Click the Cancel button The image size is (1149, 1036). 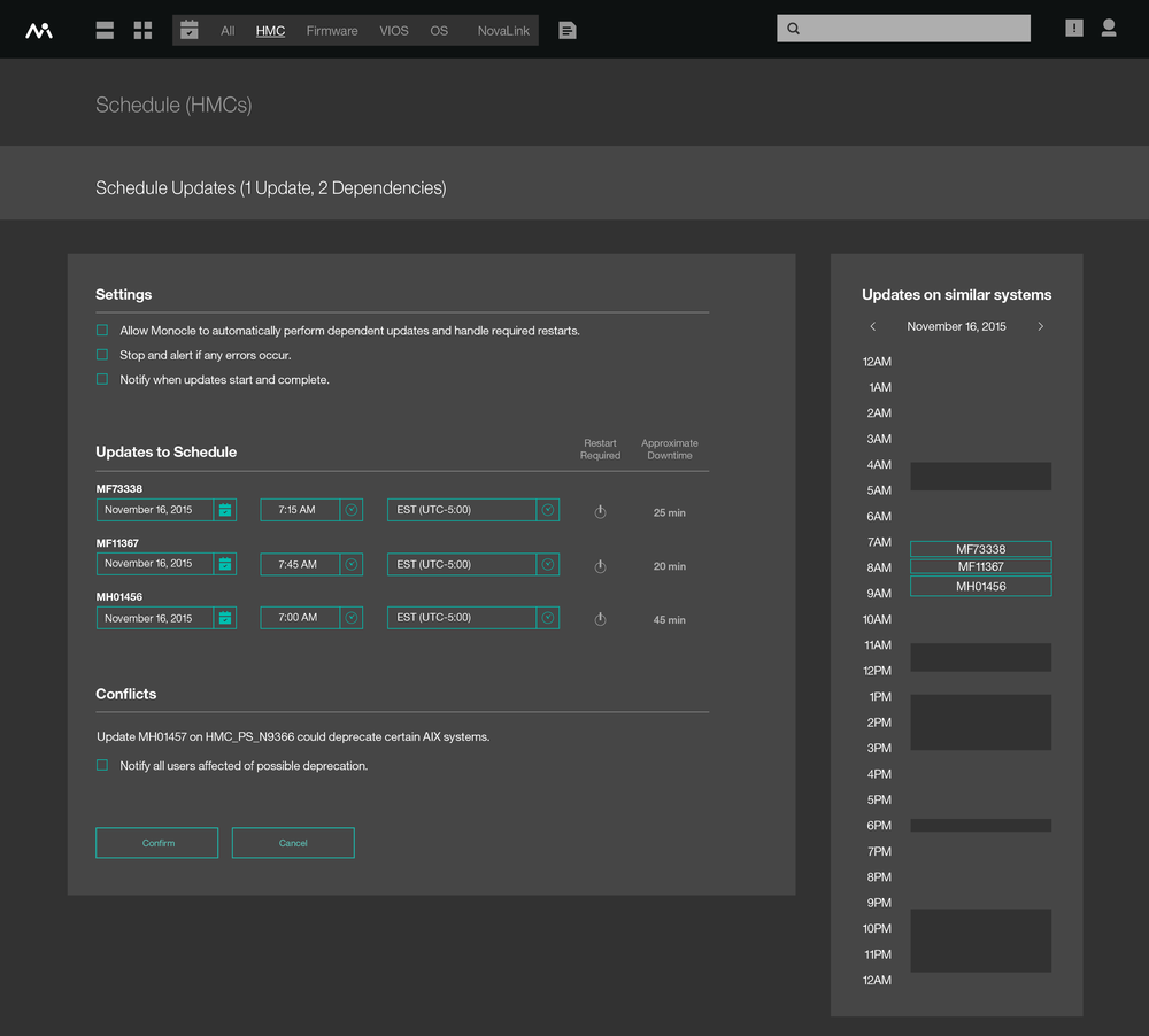coord(293,843)
